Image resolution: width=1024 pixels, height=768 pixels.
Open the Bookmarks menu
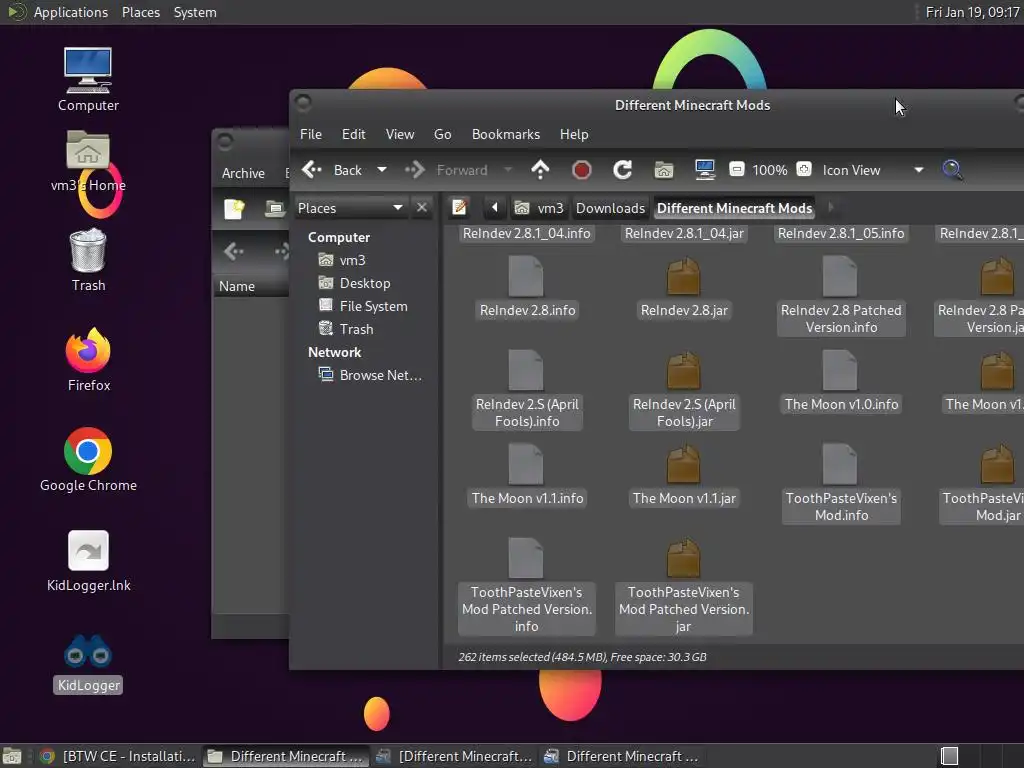pyautogui.click(x=505, y=135)
